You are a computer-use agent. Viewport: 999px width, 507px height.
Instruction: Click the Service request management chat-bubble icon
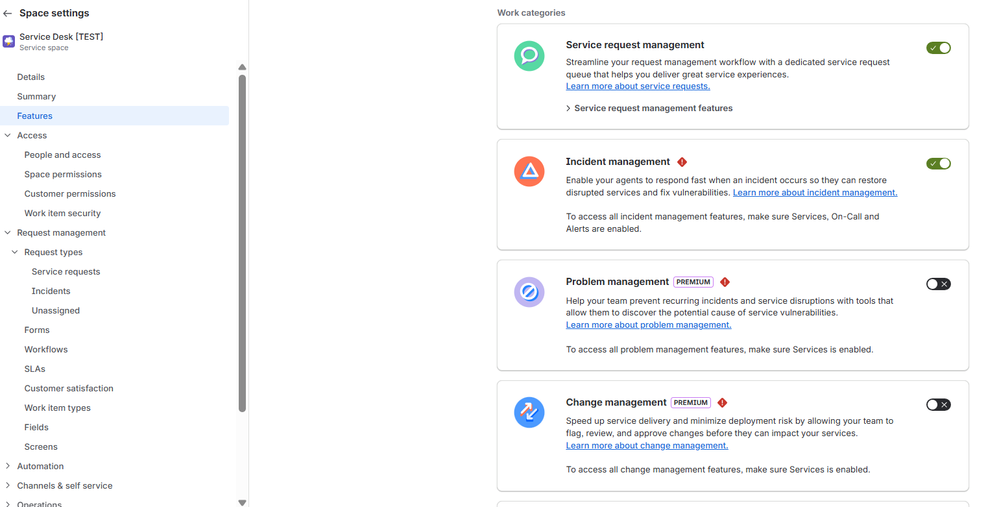[x=529, y=56]
